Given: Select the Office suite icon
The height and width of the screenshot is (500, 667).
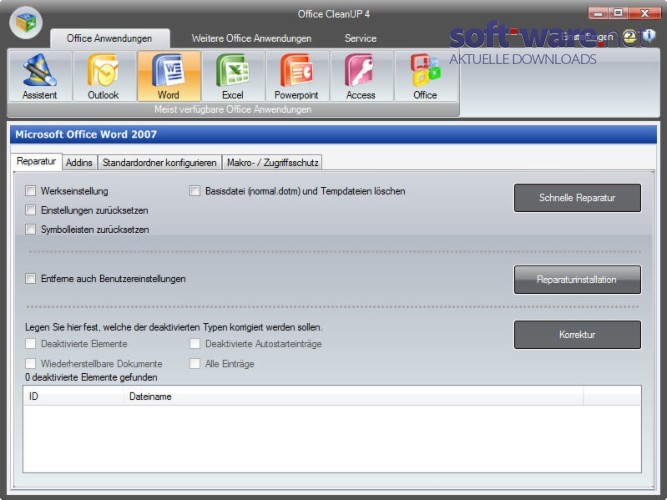Looking at the screenshot, I should pyautogui.click(x=425, y=77).
